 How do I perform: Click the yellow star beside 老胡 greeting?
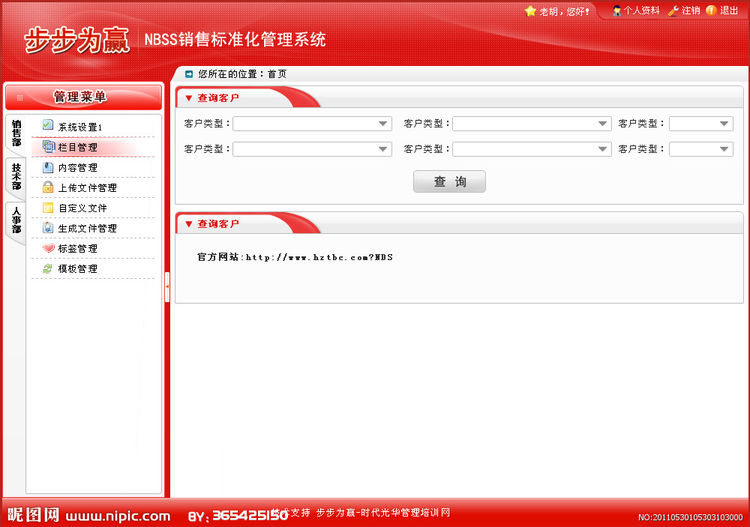coord(530,11)
